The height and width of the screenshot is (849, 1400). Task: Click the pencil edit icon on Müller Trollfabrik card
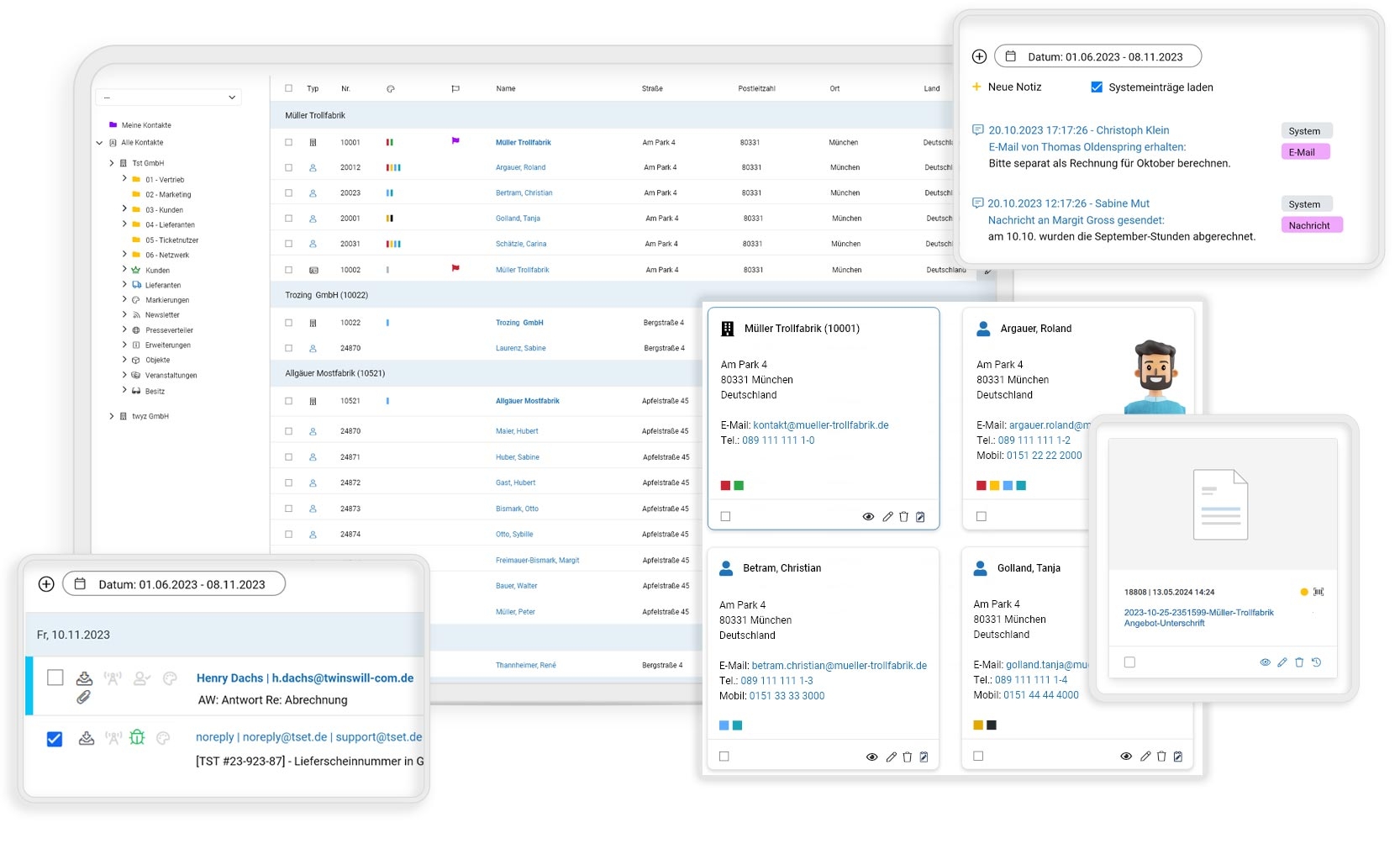887,517
